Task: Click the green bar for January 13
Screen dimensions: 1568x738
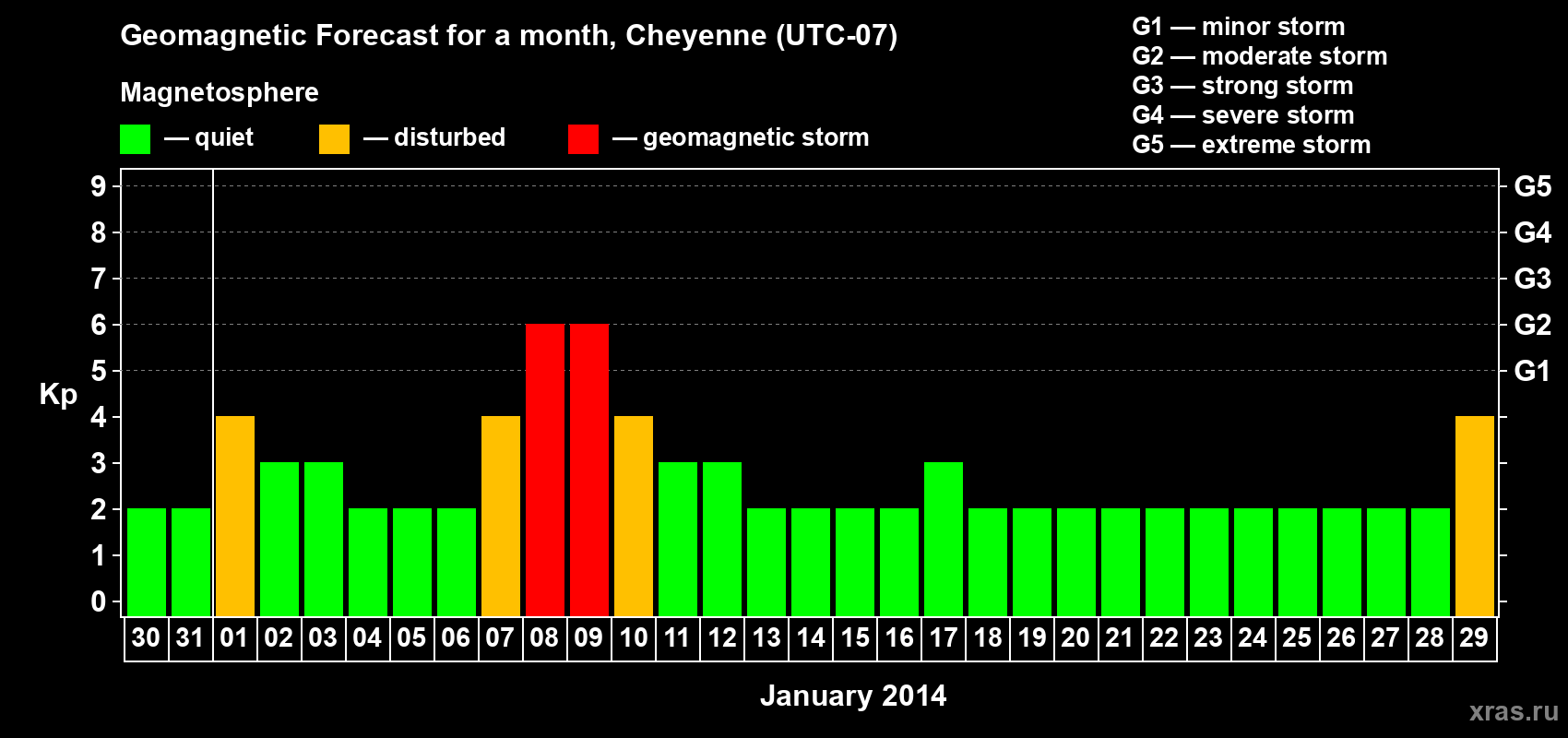Action: (766, 563)
